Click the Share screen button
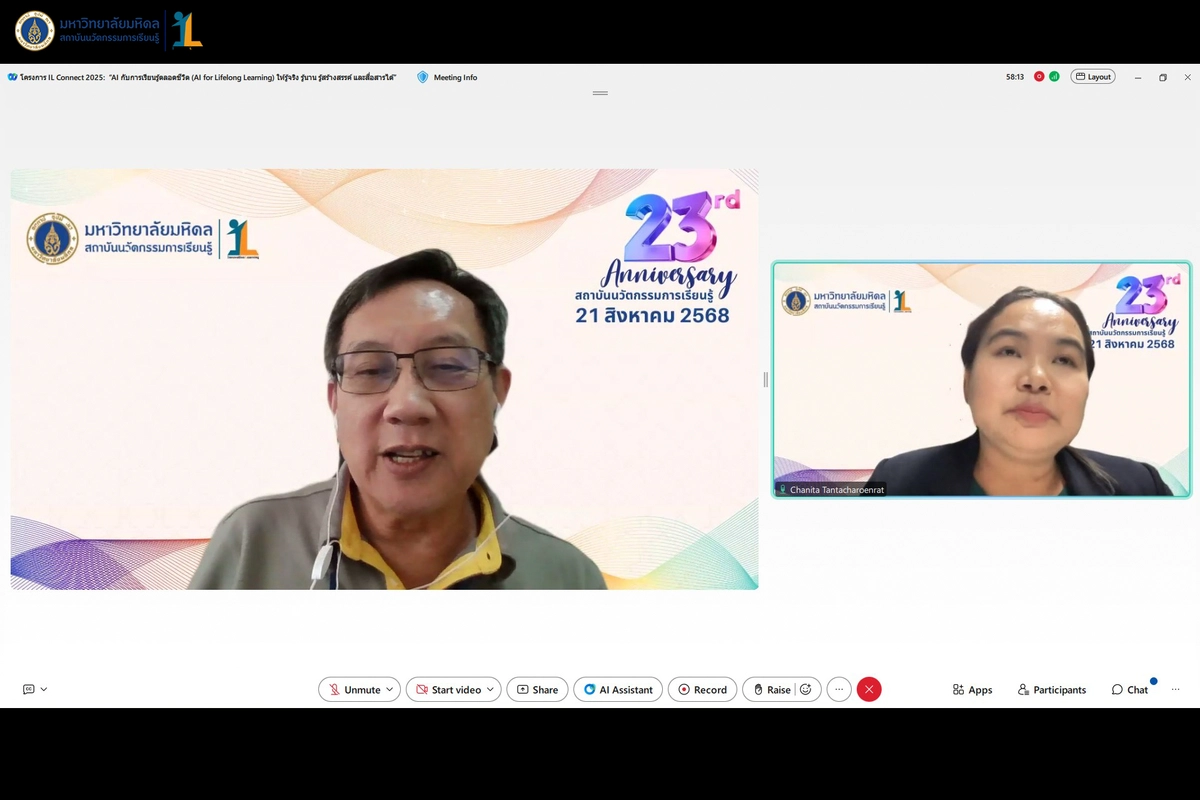The width and height of the screenshot is (1200, 800). (537, 690)
